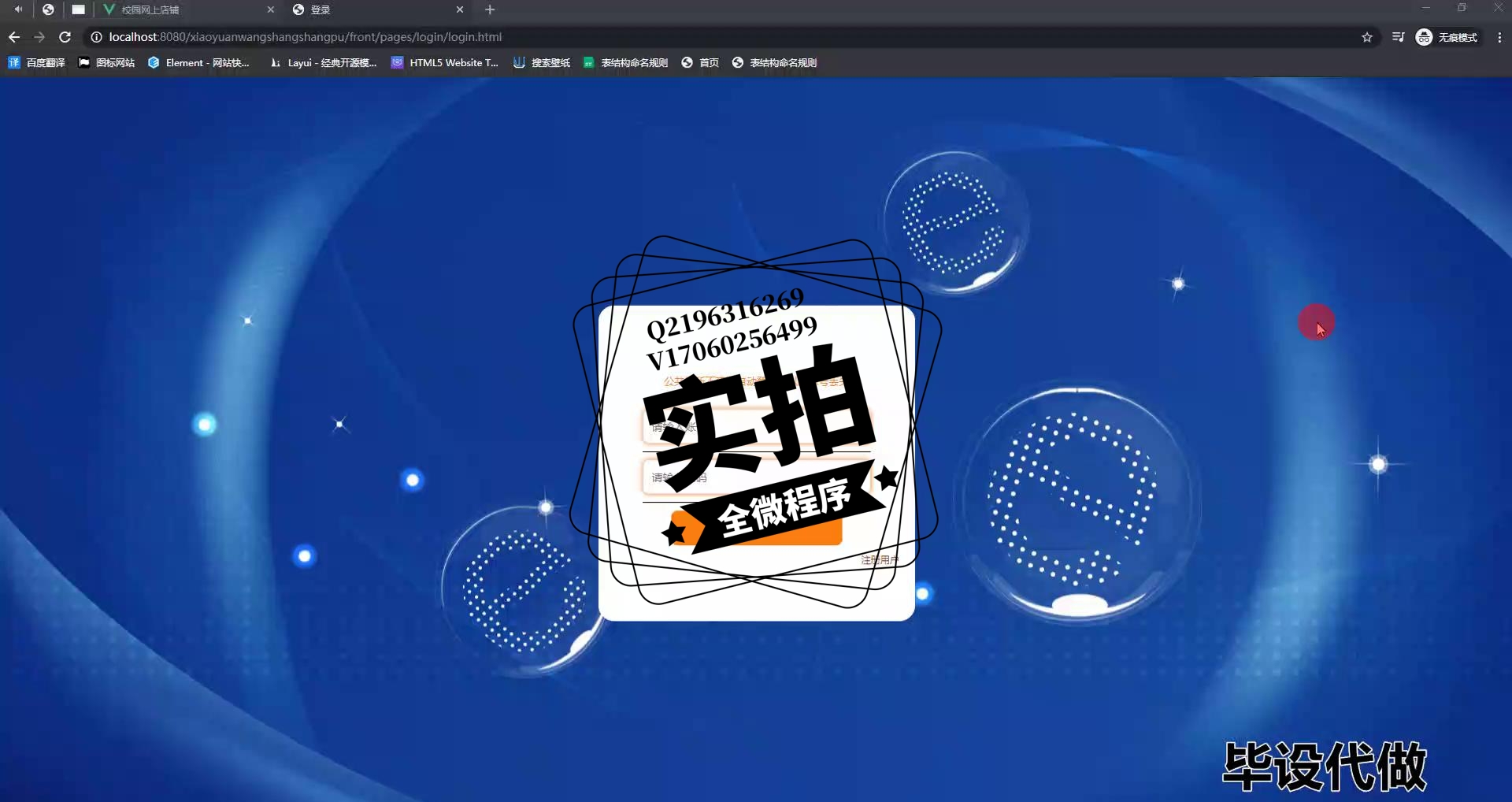Open the Element bookmark
The height and width of the screenshot is (802, 1512).
198,62
